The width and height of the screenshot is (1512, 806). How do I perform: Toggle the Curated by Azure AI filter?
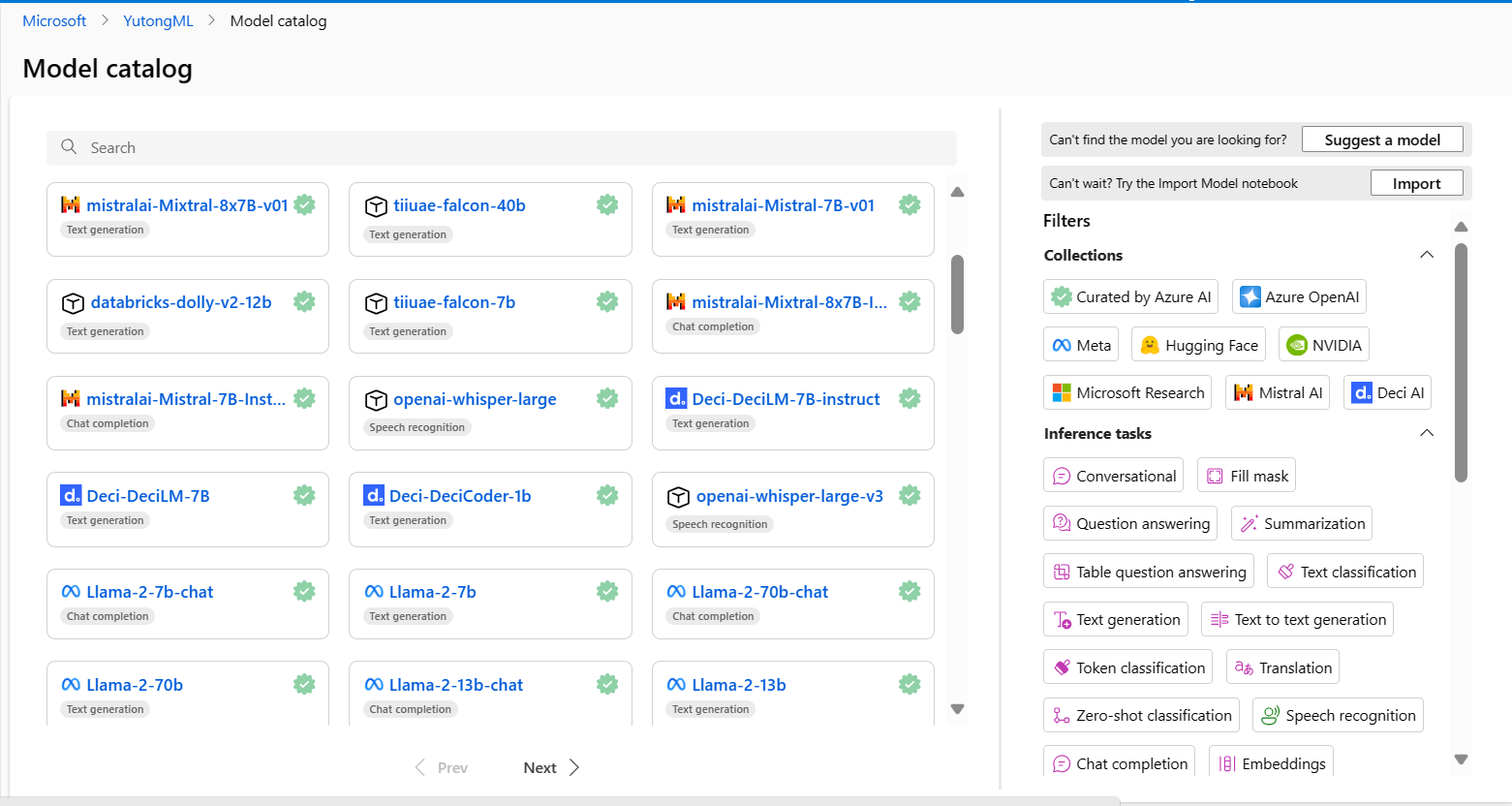[1130, 296]
